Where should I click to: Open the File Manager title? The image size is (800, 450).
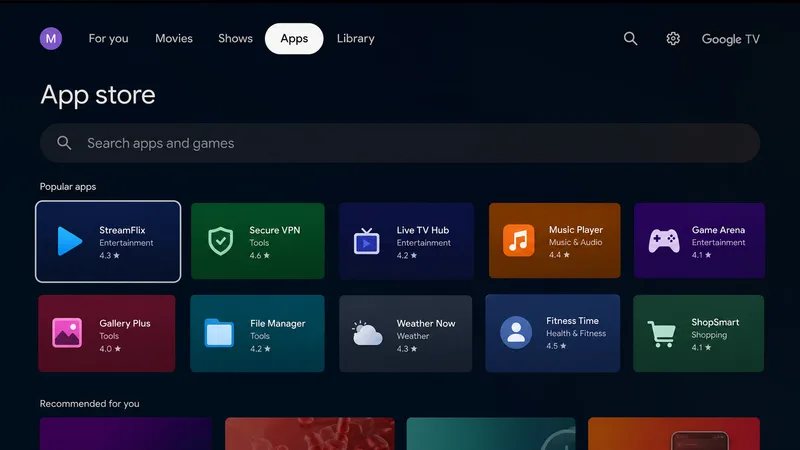(x=278, y=323)
